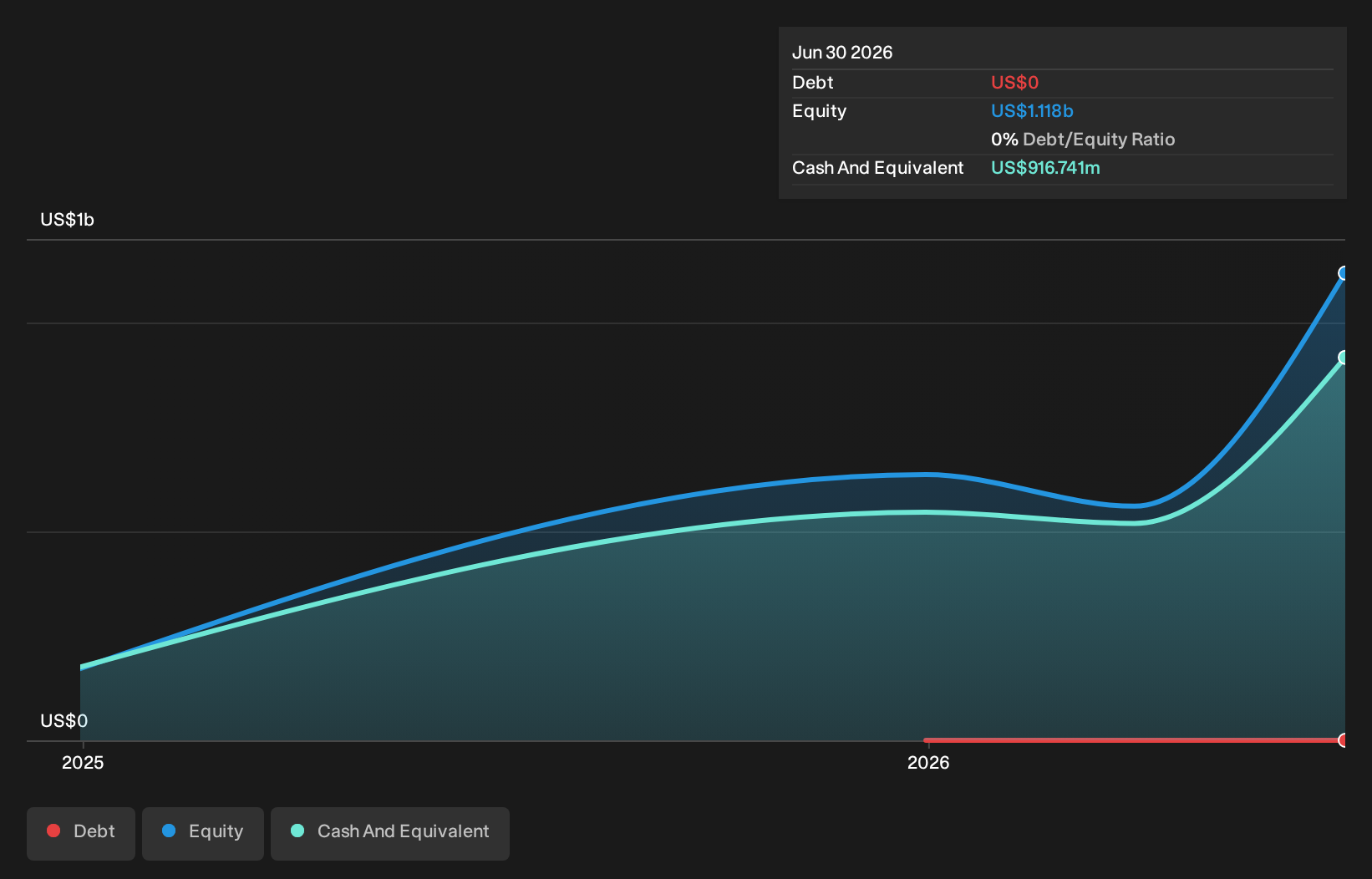This screenshot has height=879, width=1372.
Task: Click the 2026 axis label
Action: (x=928, y=762)
